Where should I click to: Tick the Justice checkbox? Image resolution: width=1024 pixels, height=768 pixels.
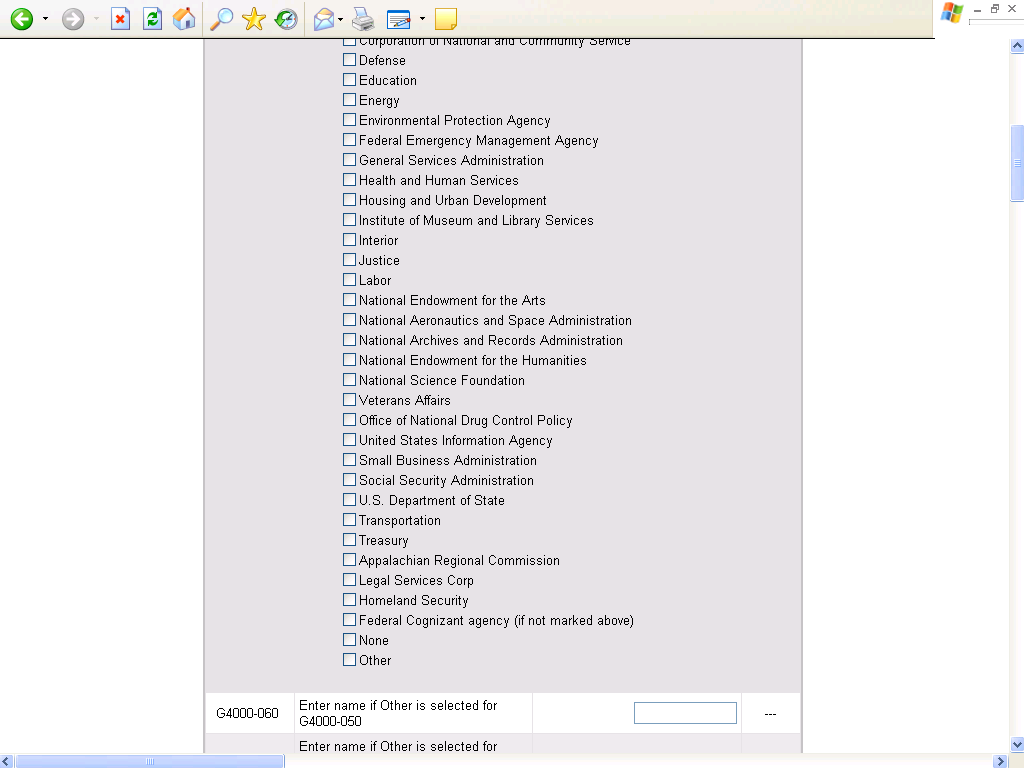tap(349, 260)
